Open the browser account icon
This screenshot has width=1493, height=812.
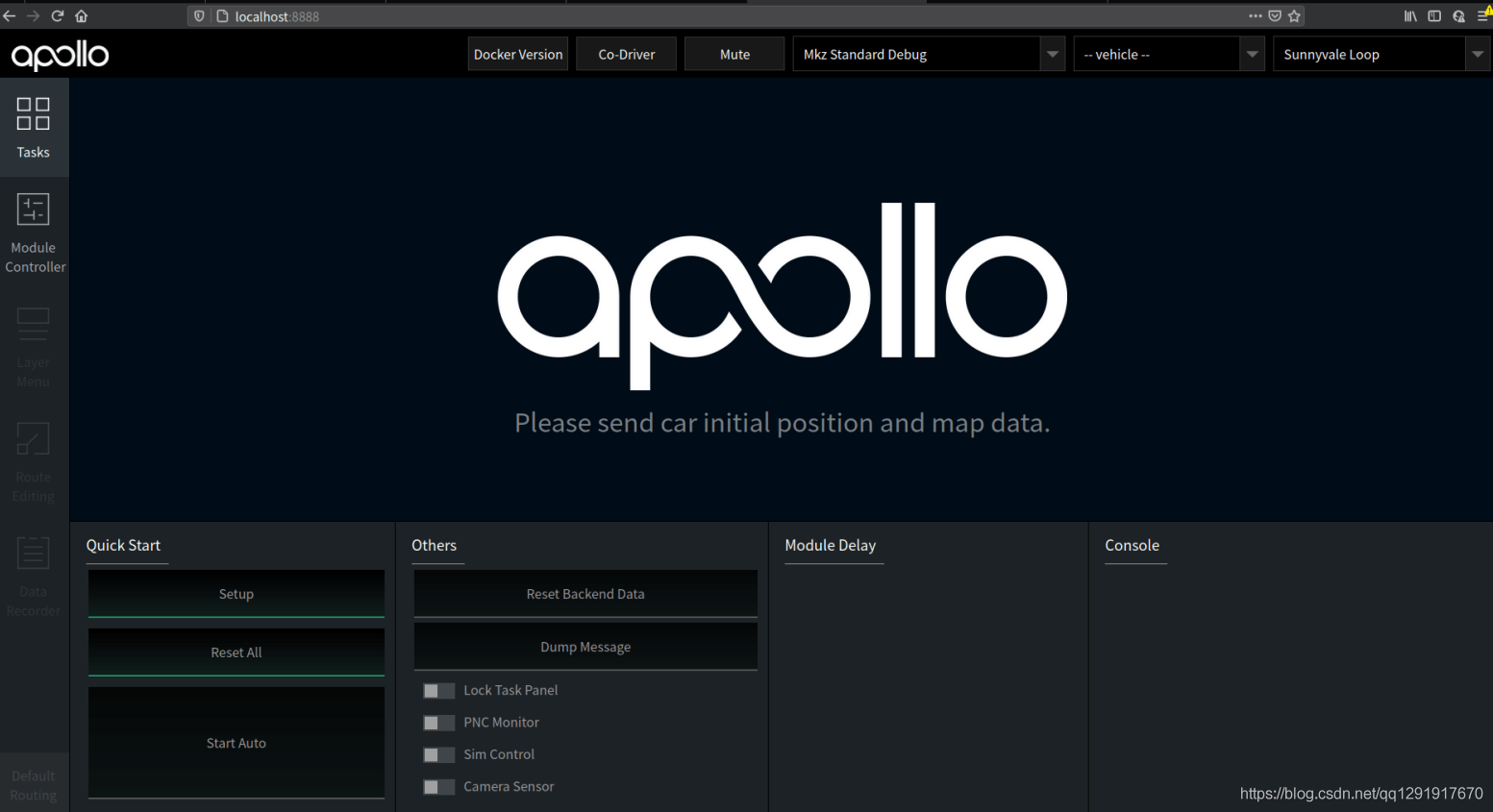1458,16
